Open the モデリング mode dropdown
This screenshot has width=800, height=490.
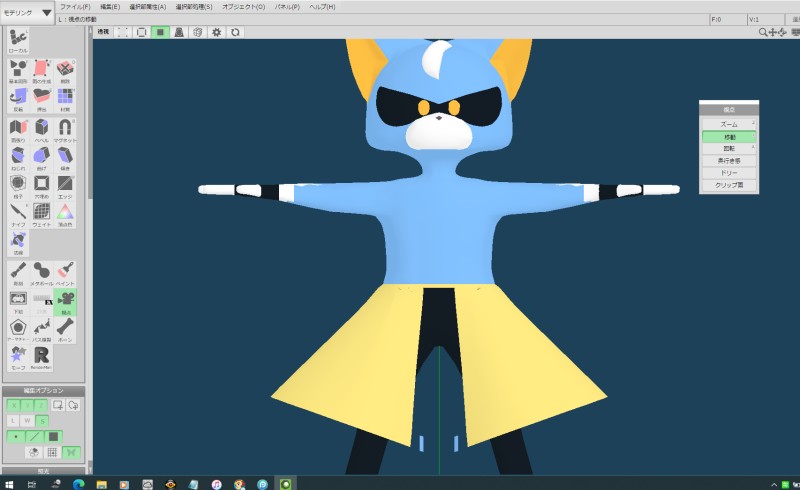click(28, 13)
